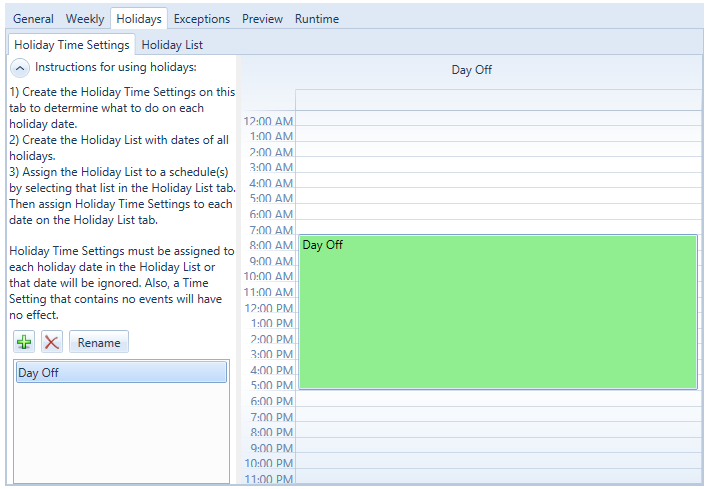Switch to the General tab
Screen dimensions: 707x489
pyautogui.click(x=33, y=19)
